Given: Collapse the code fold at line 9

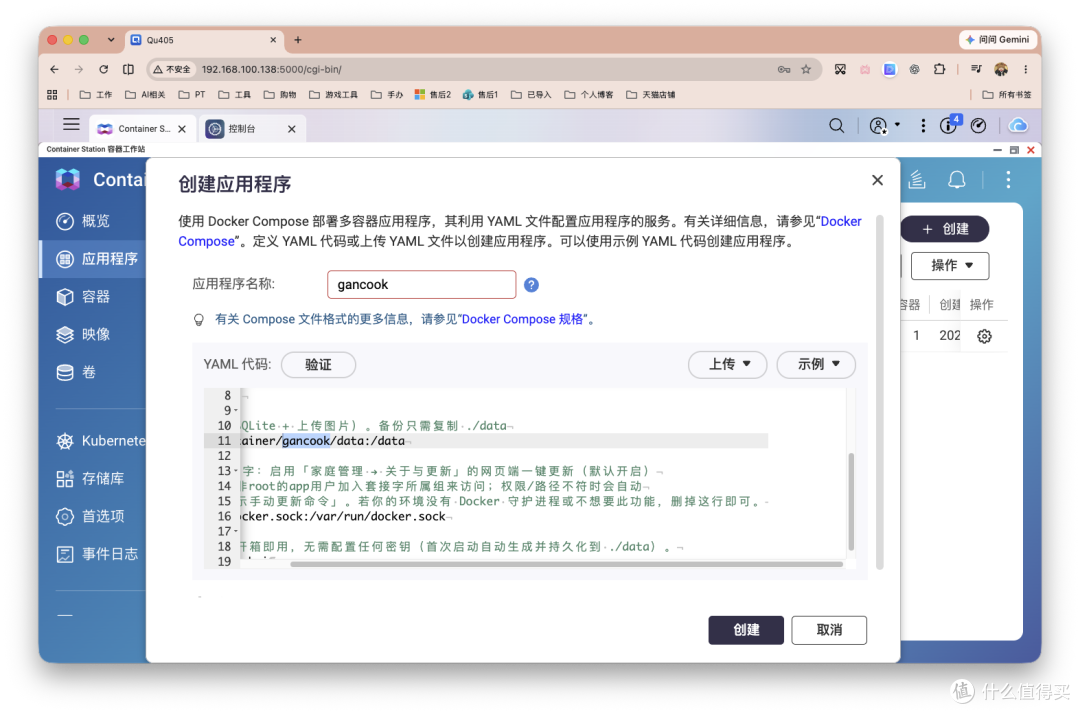Looking at the screenshot, I should (x=236, y=411).
